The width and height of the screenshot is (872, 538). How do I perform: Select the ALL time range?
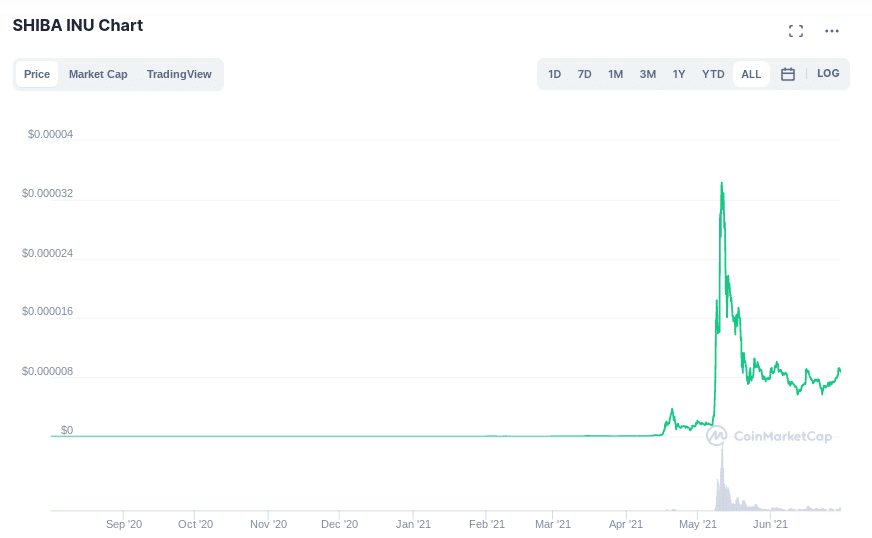[751, 74]
